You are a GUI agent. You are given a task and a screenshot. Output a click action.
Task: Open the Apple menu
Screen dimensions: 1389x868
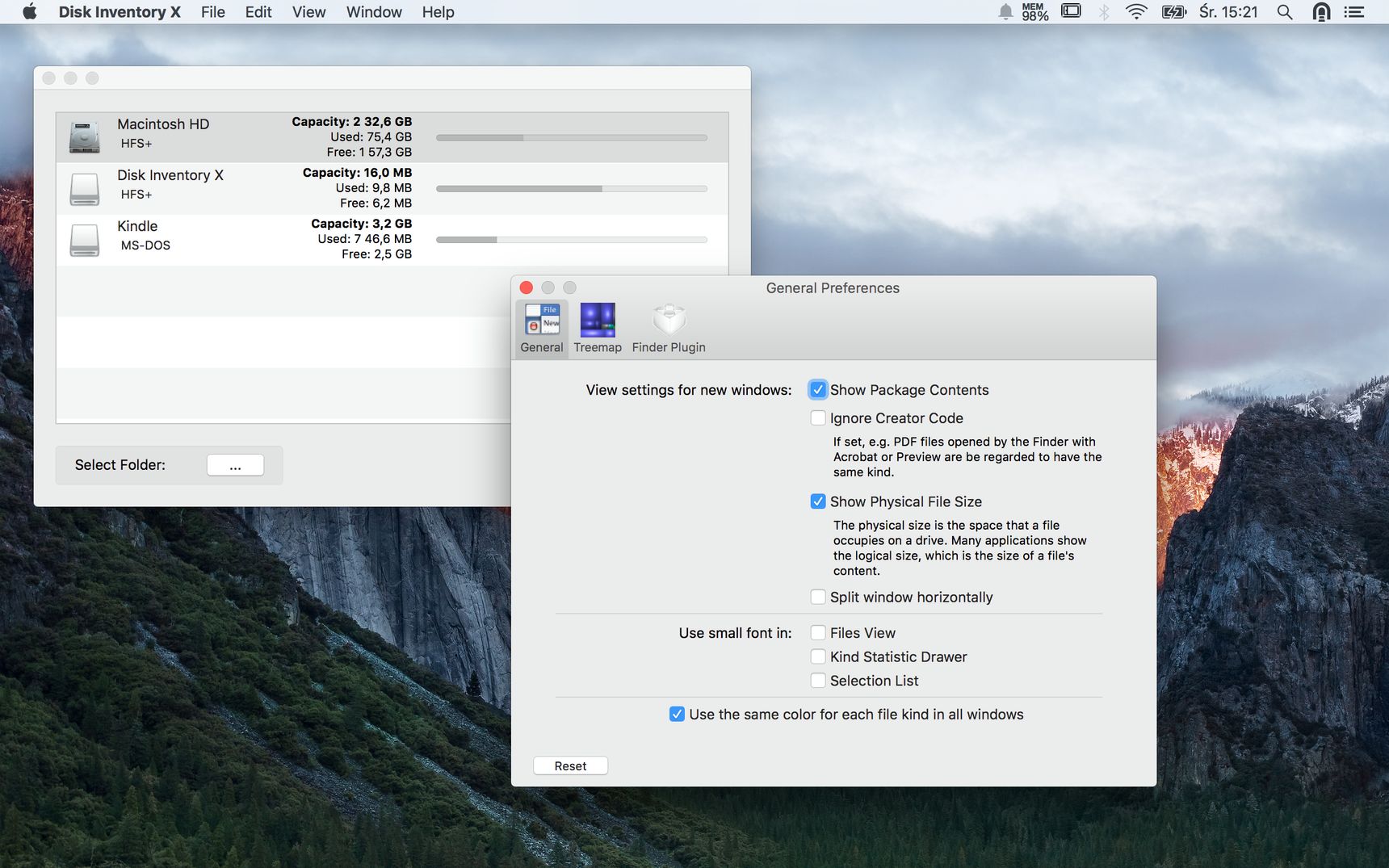click(30, 11)
